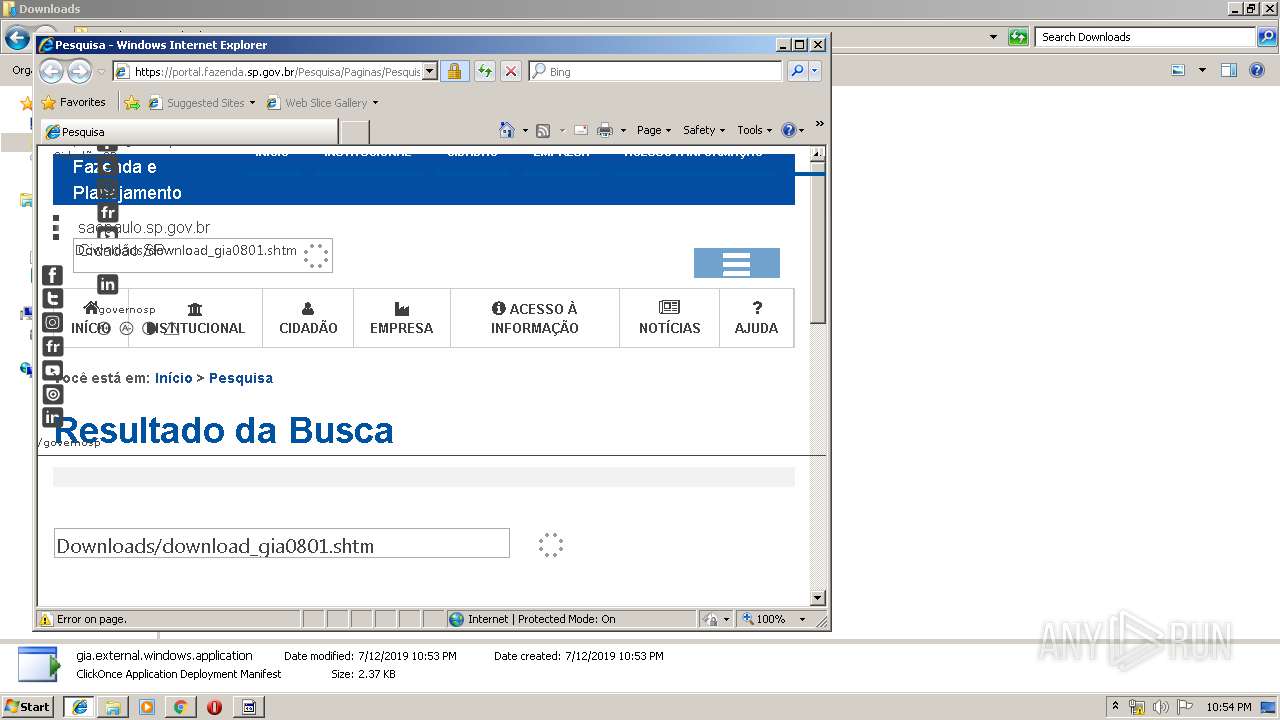Image resolution: width=1280 pixels, height=720 pixels.
Task: Open the address bar URL dropdown
Action: pos(430,71)
